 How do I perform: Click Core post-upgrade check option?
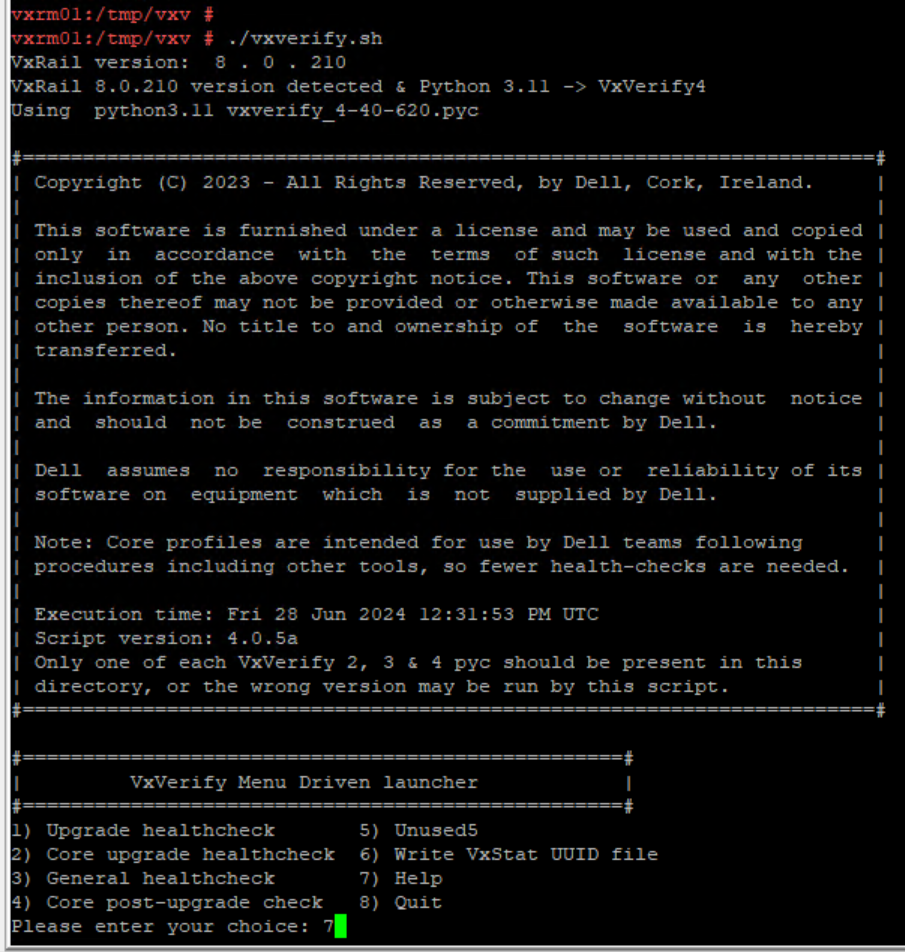coord(167,903)
